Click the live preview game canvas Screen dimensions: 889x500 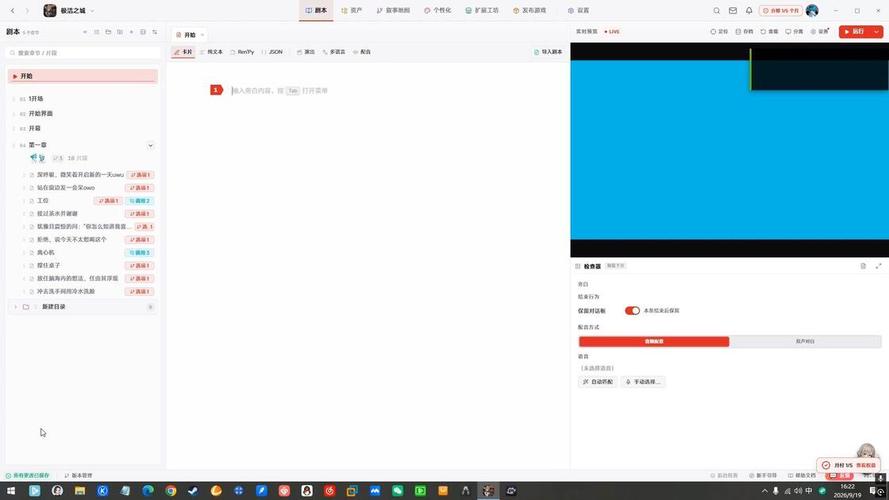(x=729, y=150)
